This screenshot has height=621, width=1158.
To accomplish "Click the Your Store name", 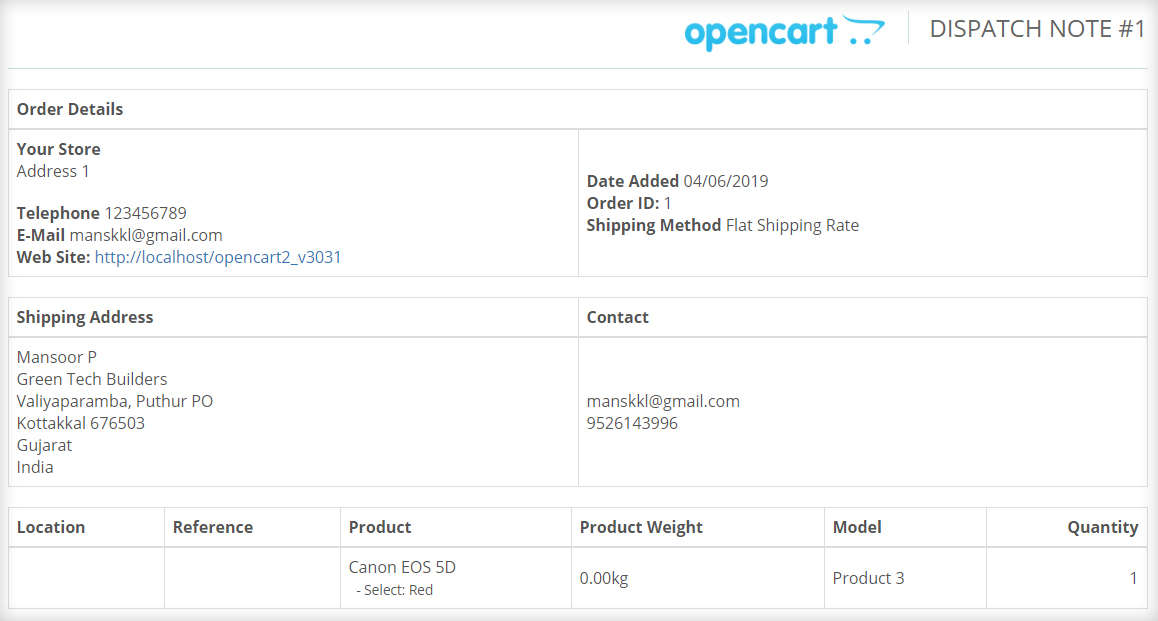I will click(58, 149).
